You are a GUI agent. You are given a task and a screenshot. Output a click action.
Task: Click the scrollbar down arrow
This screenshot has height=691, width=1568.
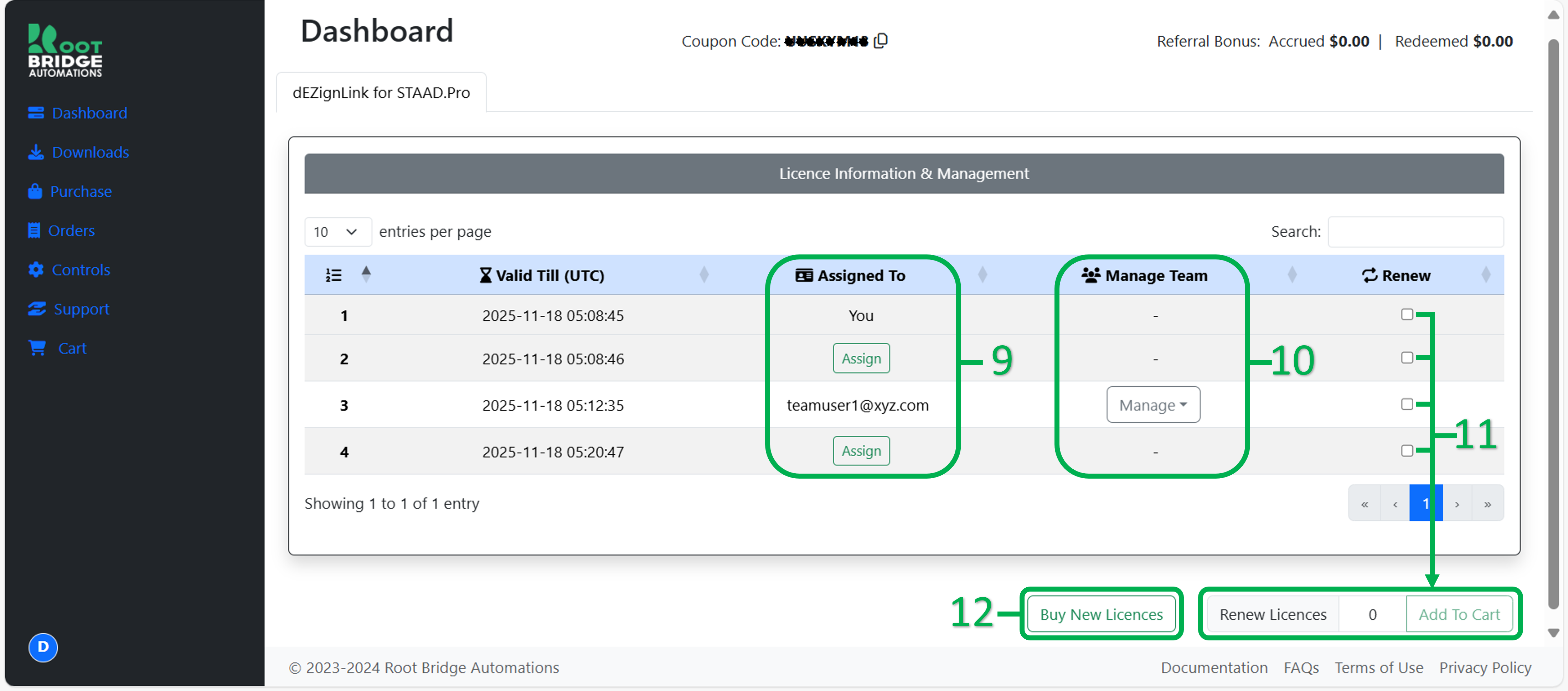pos(1553,633)
